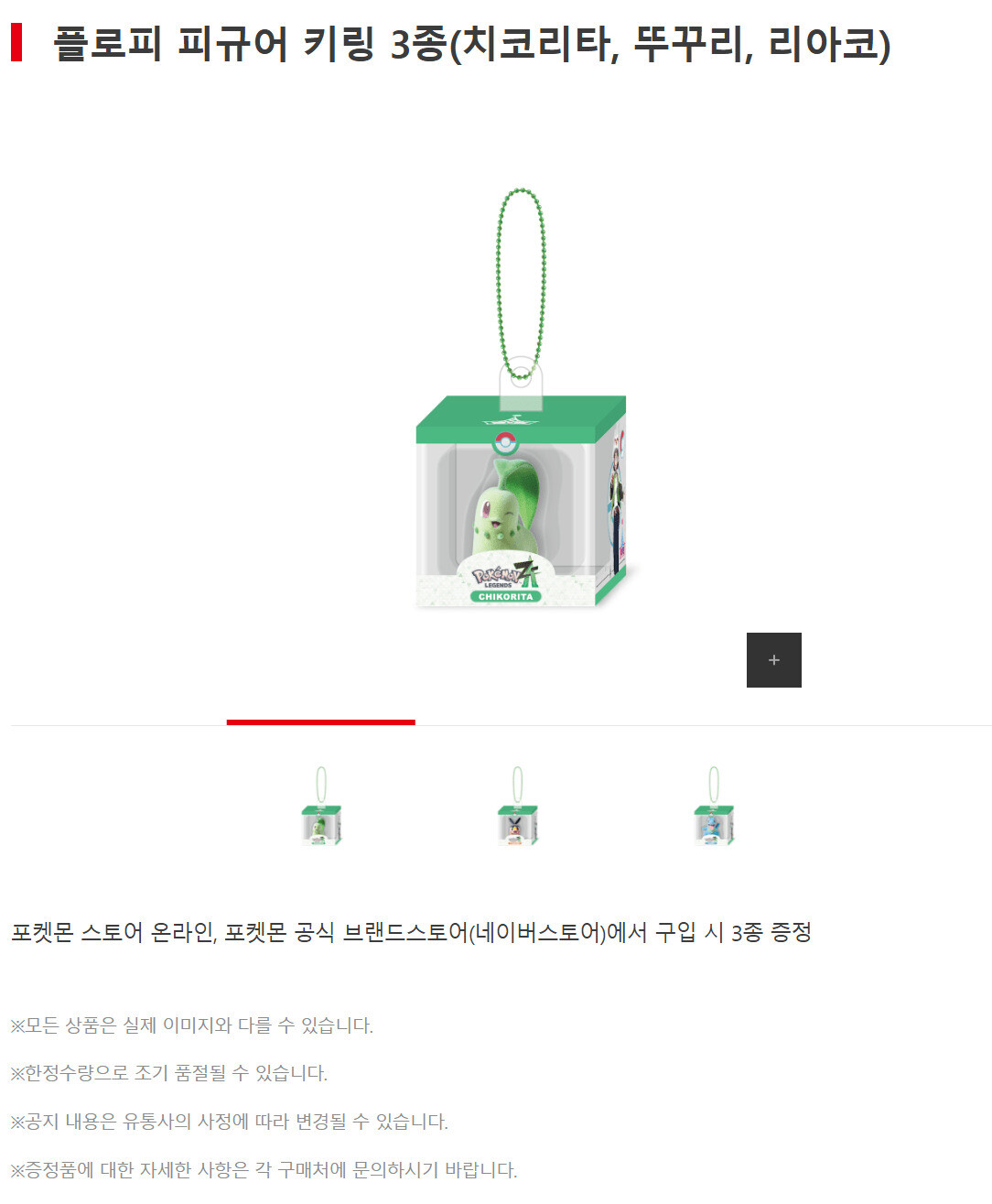Click the green ball chain loop
Viewport: 992px width, 1204px height.
[x=521, y=284]
